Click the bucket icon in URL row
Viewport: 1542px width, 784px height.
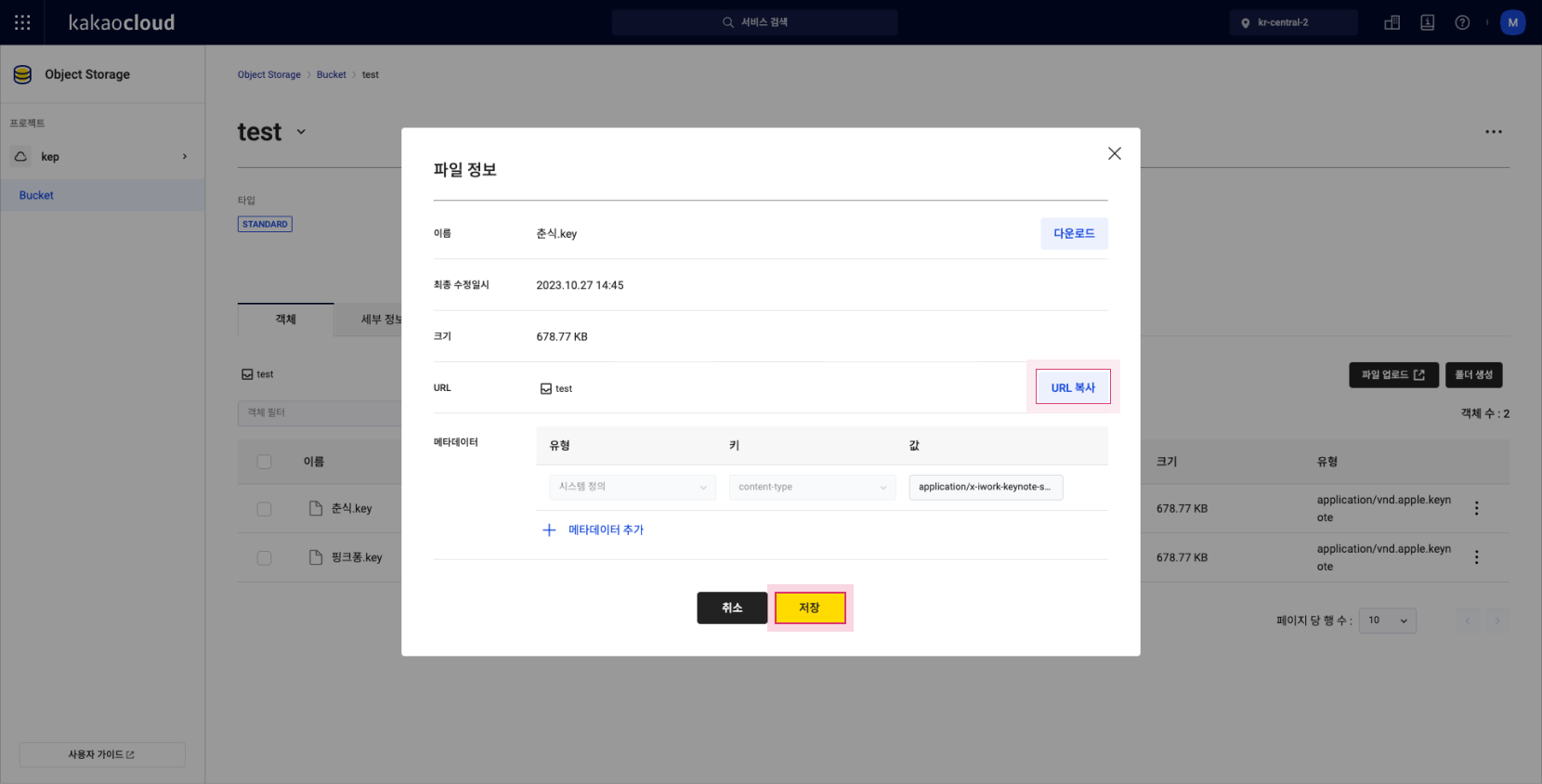tap(546, 388)
